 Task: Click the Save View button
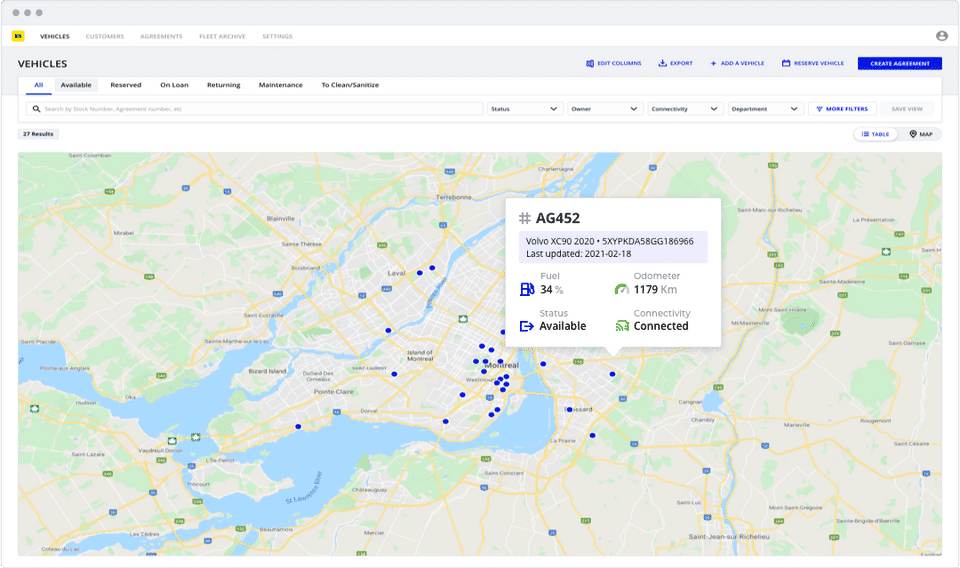(x=907, y=109)
